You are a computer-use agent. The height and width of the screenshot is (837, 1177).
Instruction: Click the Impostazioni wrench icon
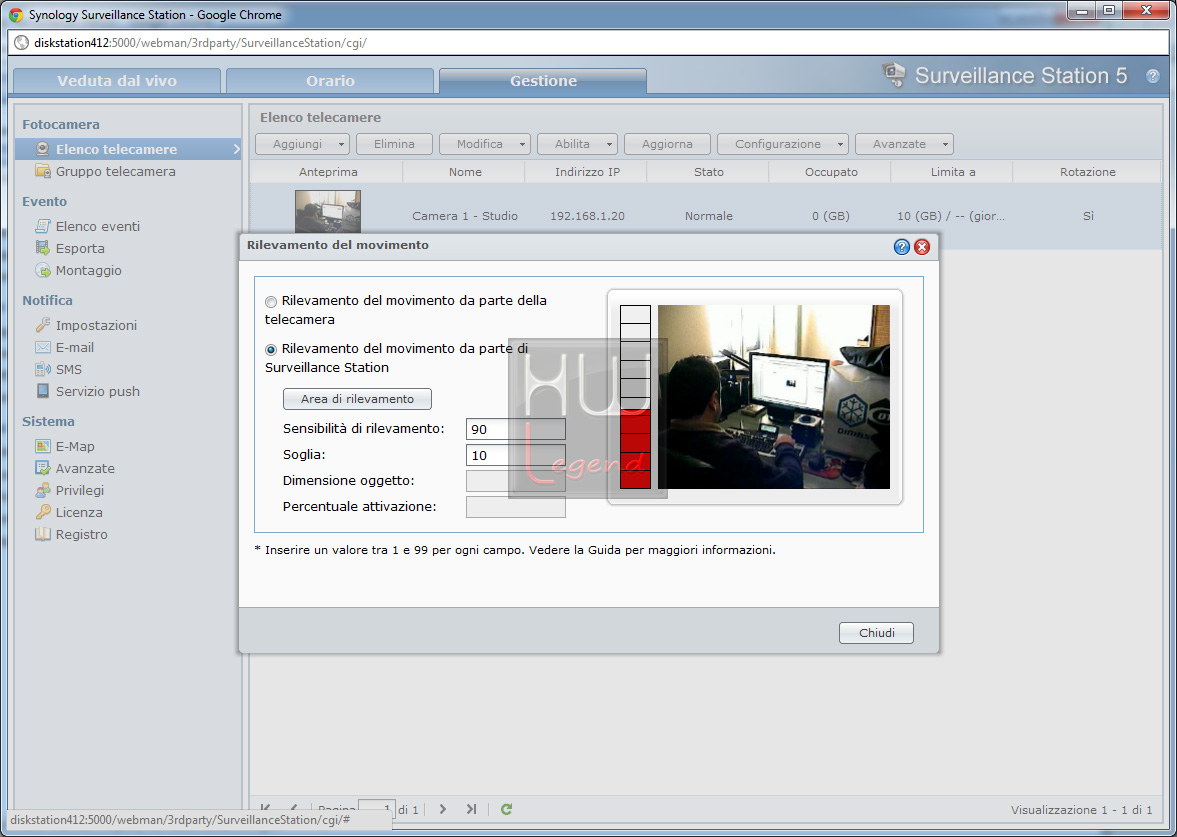click(43, 325)
